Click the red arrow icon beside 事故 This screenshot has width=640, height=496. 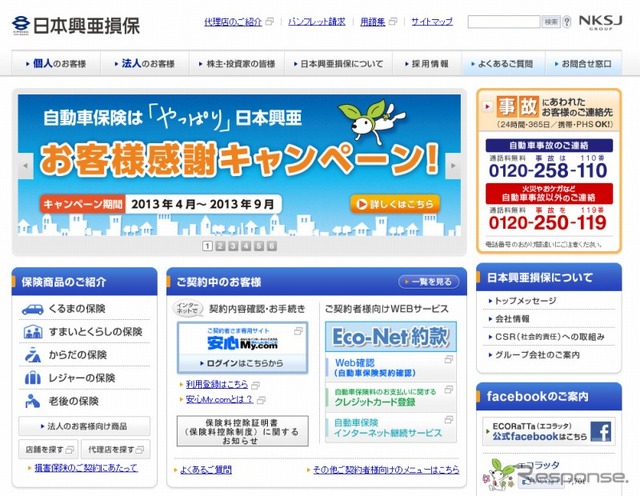[x=487, y=107]
